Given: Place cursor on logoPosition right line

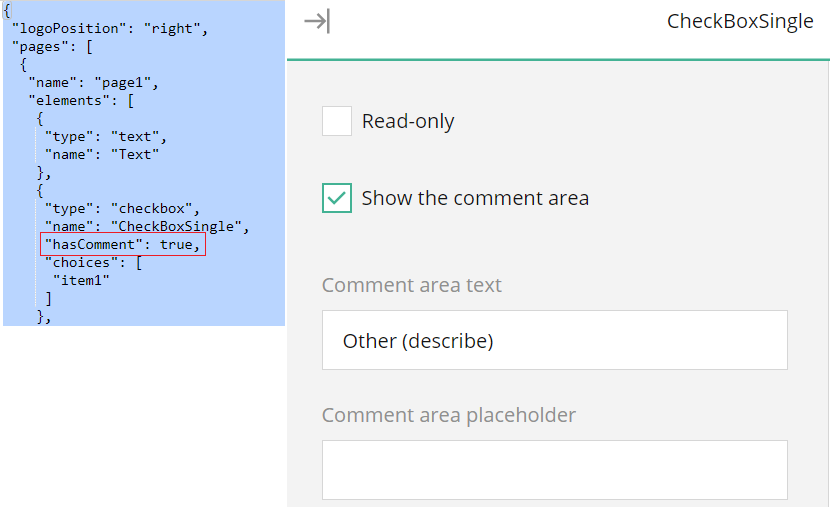Looking at the screenshot, I should (109, 28).
